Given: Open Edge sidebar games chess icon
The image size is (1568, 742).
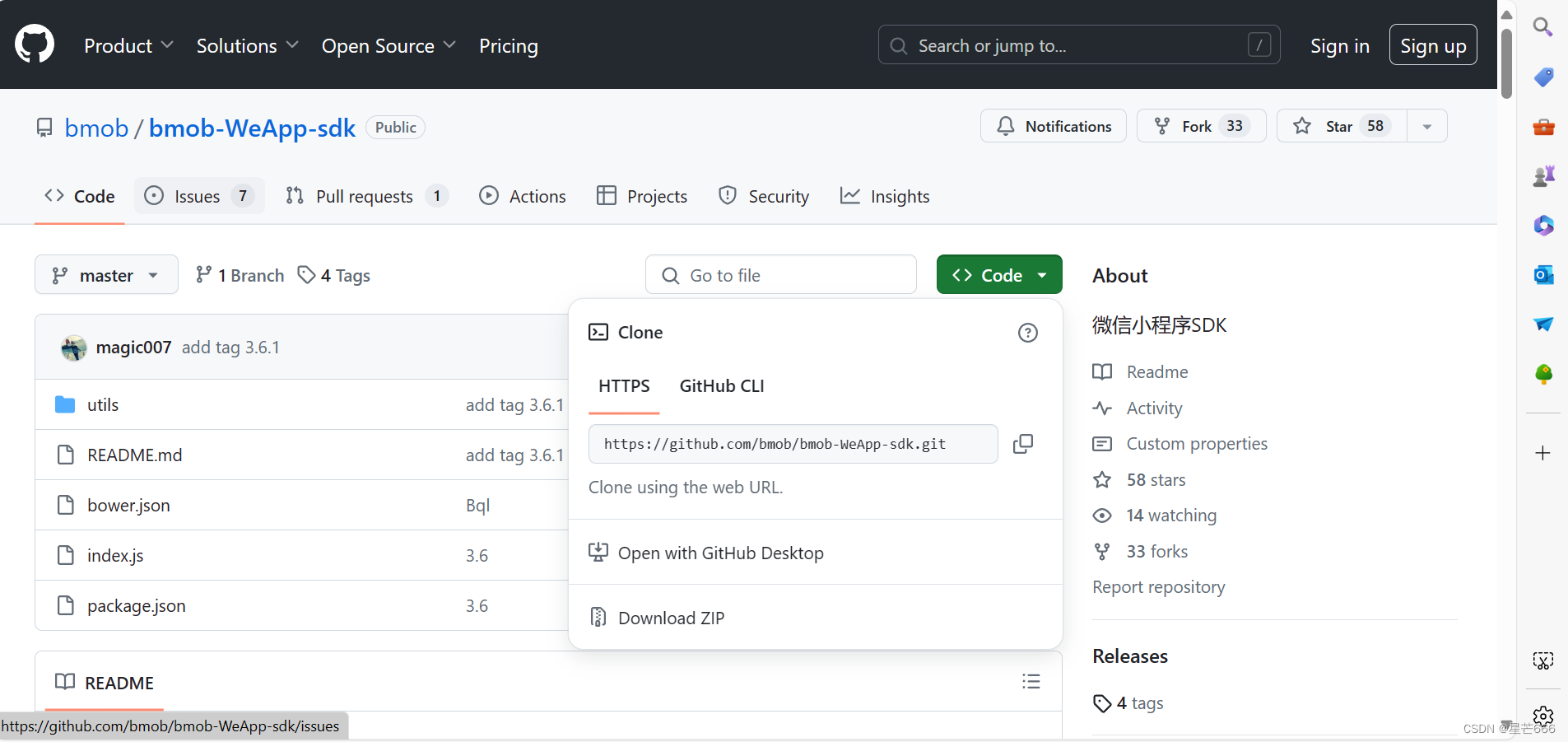Looking at the screenshot, I should (1543, 175).
